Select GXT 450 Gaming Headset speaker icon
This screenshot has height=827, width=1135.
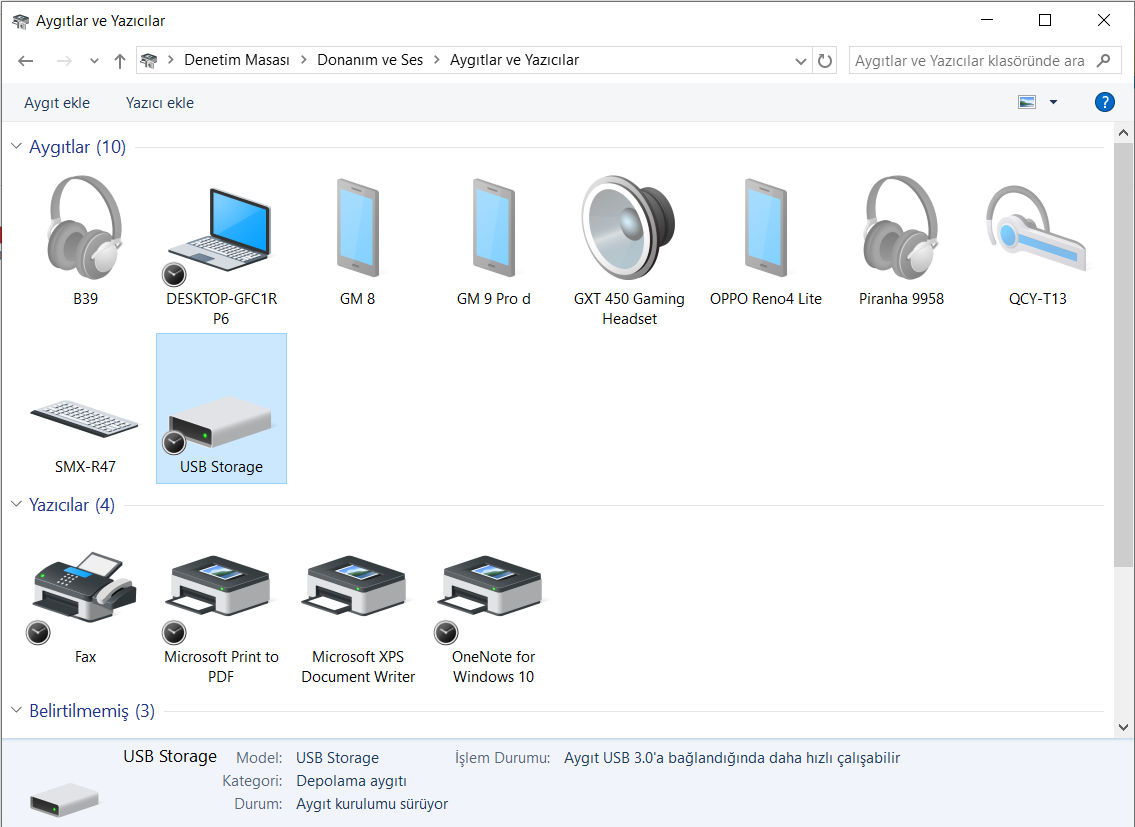pyautogui.click(x=629, y=227)
